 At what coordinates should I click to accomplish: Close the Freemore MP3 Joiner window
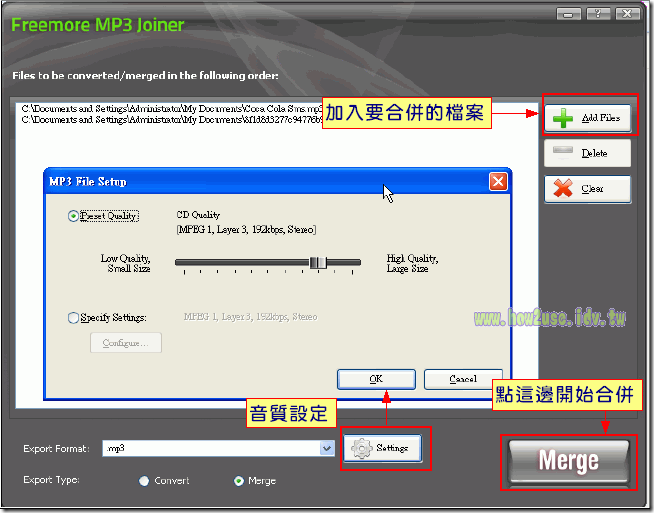pyautogui.click(x=627, y=13)
